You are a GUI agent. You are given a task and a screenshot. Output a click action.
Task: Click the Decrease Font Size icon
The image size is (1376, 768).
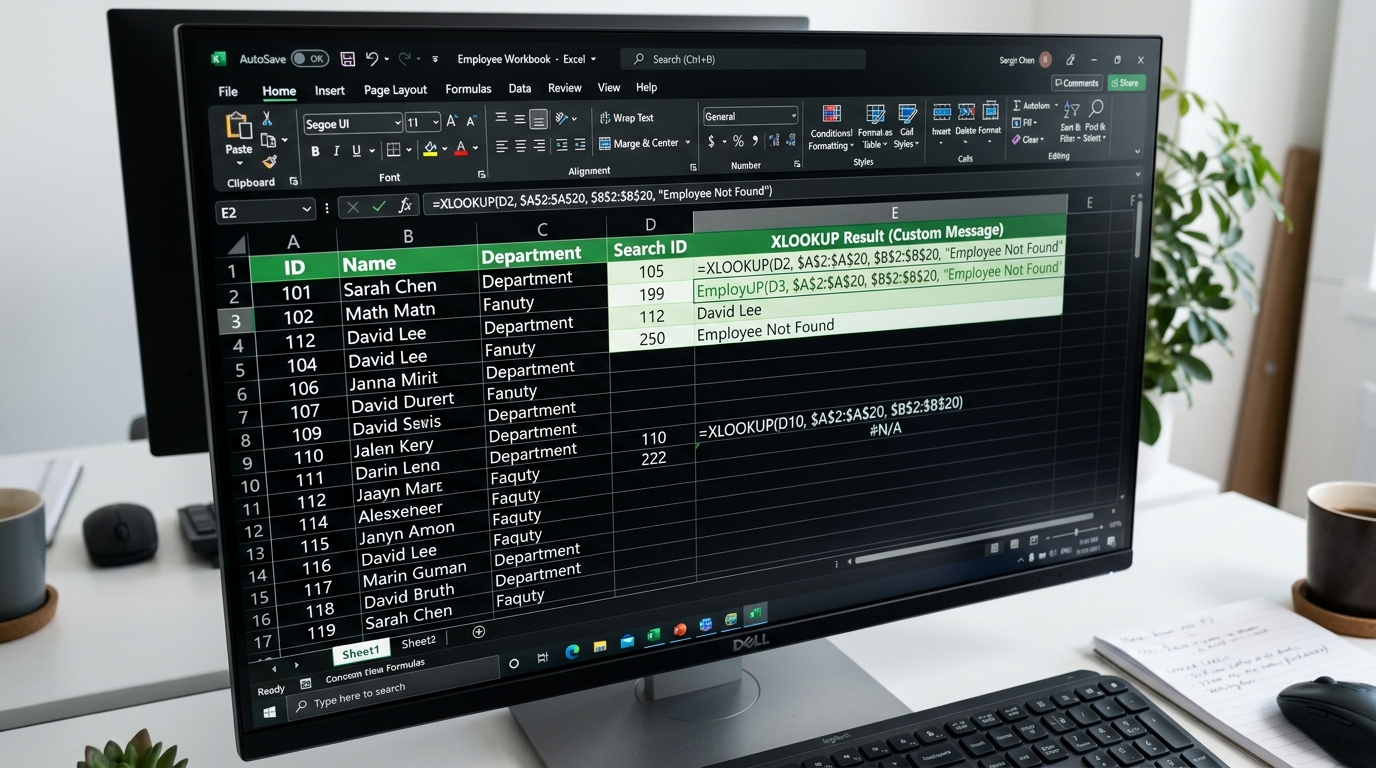(x=471, y=121)
